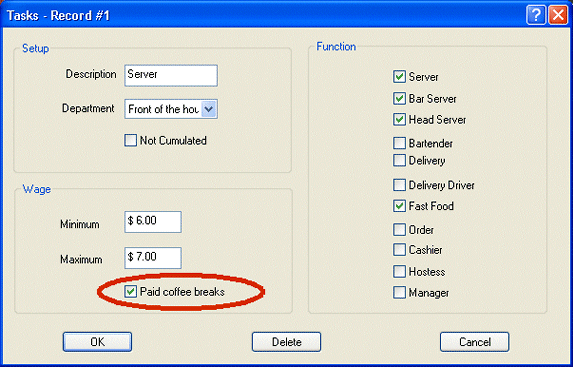Close the Tasks Record #1 dialog

(558, 16)
